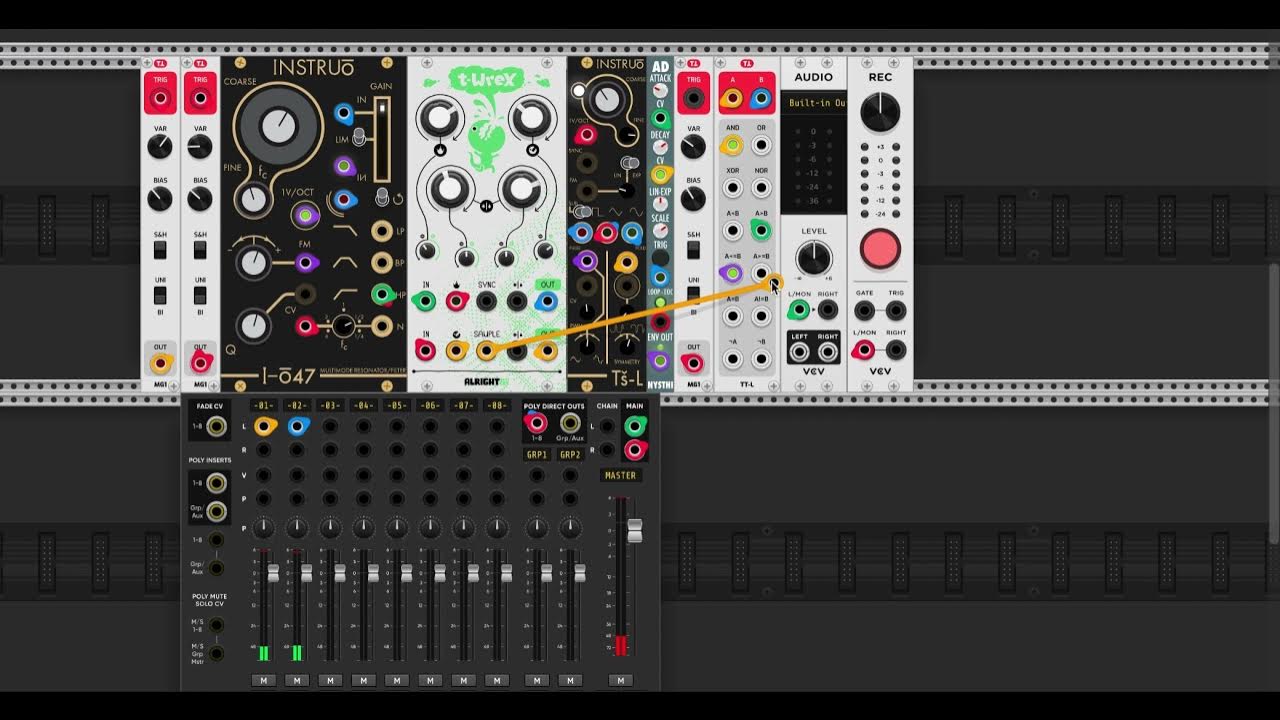Click the COARSE knob on the I-ō47 filter
The image size is (1280, 720).
tap(277, 126)
